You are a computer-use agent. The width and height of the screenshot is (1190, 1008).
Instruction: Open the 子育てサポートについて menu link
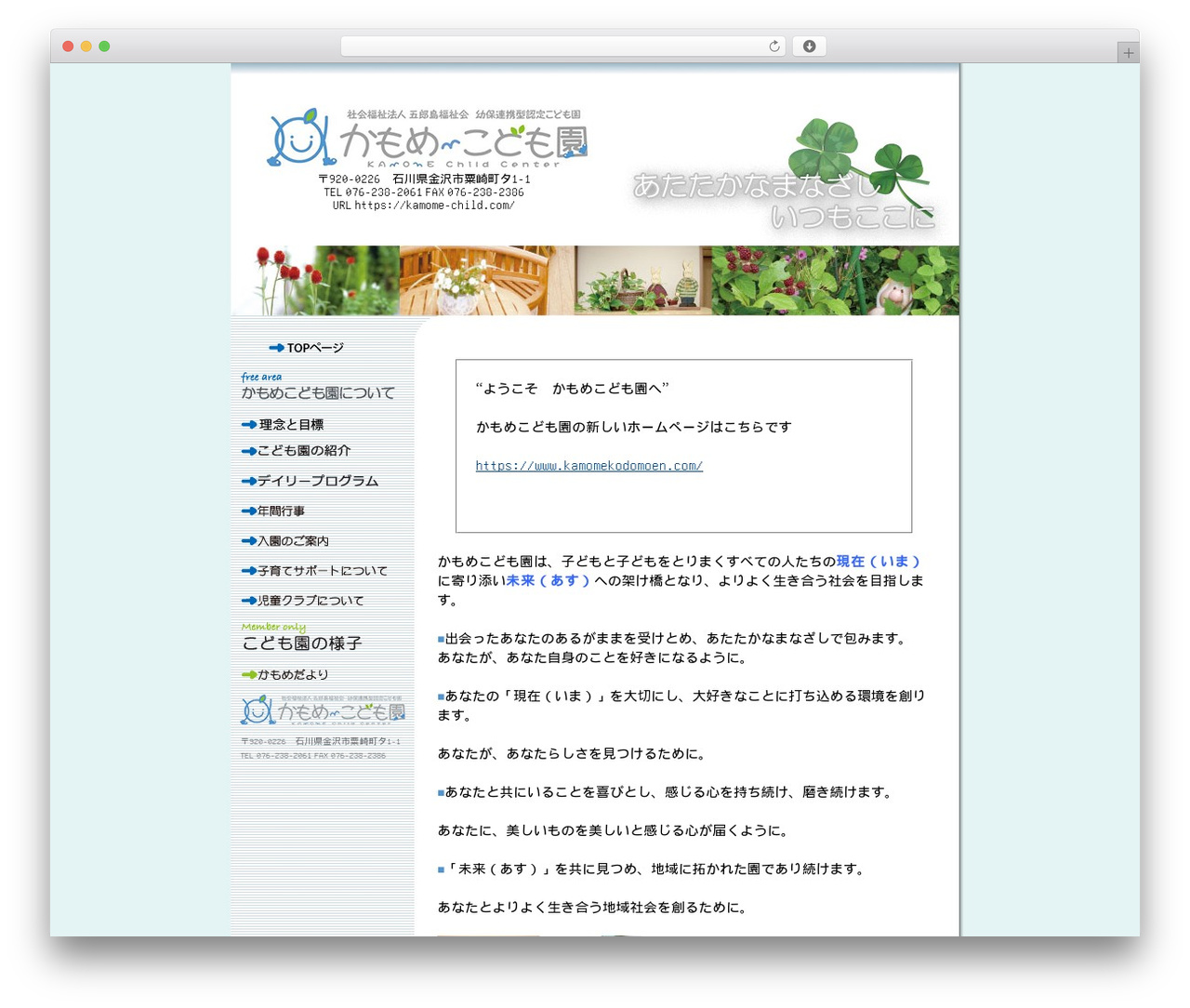click(x=314, y=570)
